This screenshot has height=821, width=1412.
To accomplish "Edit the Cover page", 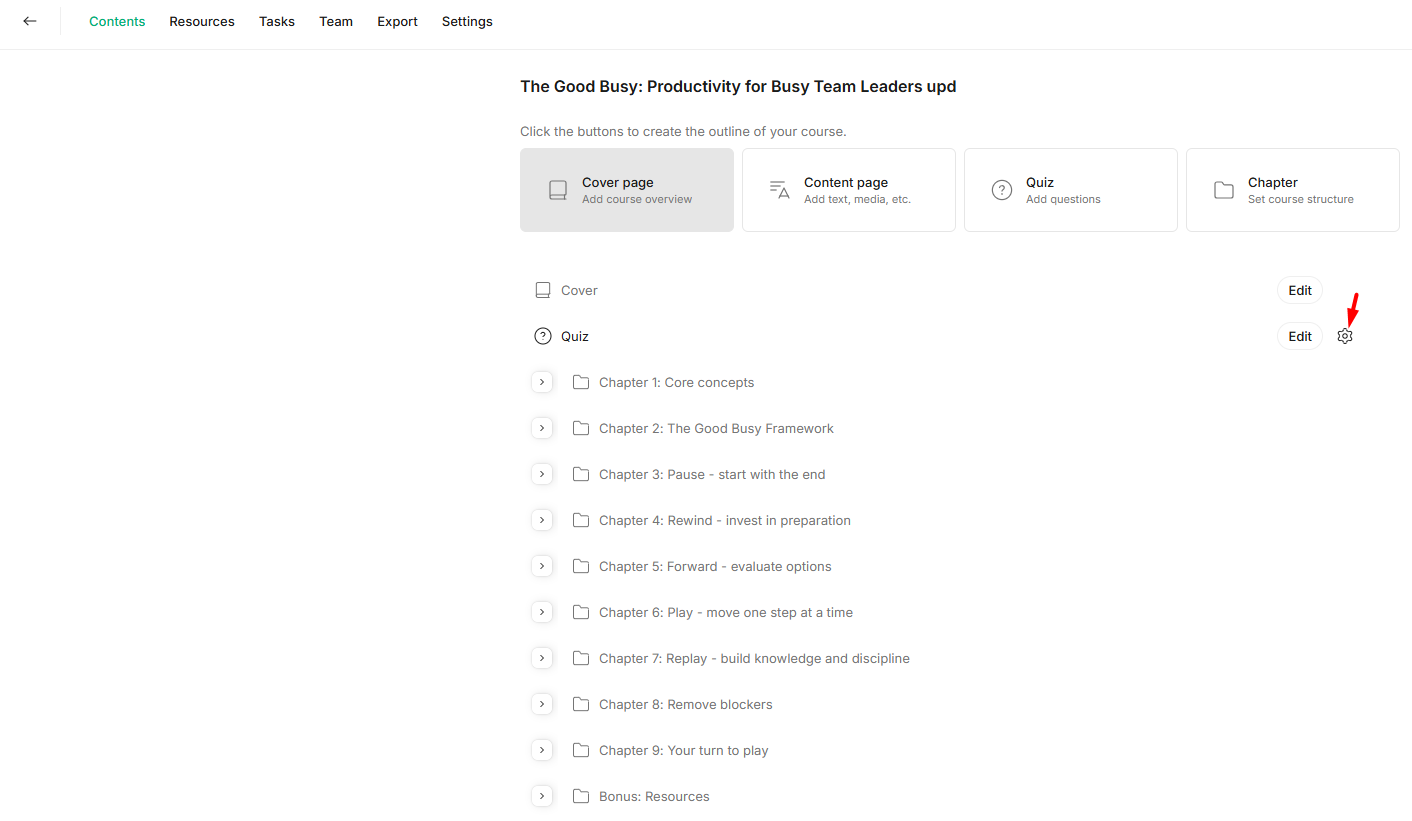I will [1299, 290].
